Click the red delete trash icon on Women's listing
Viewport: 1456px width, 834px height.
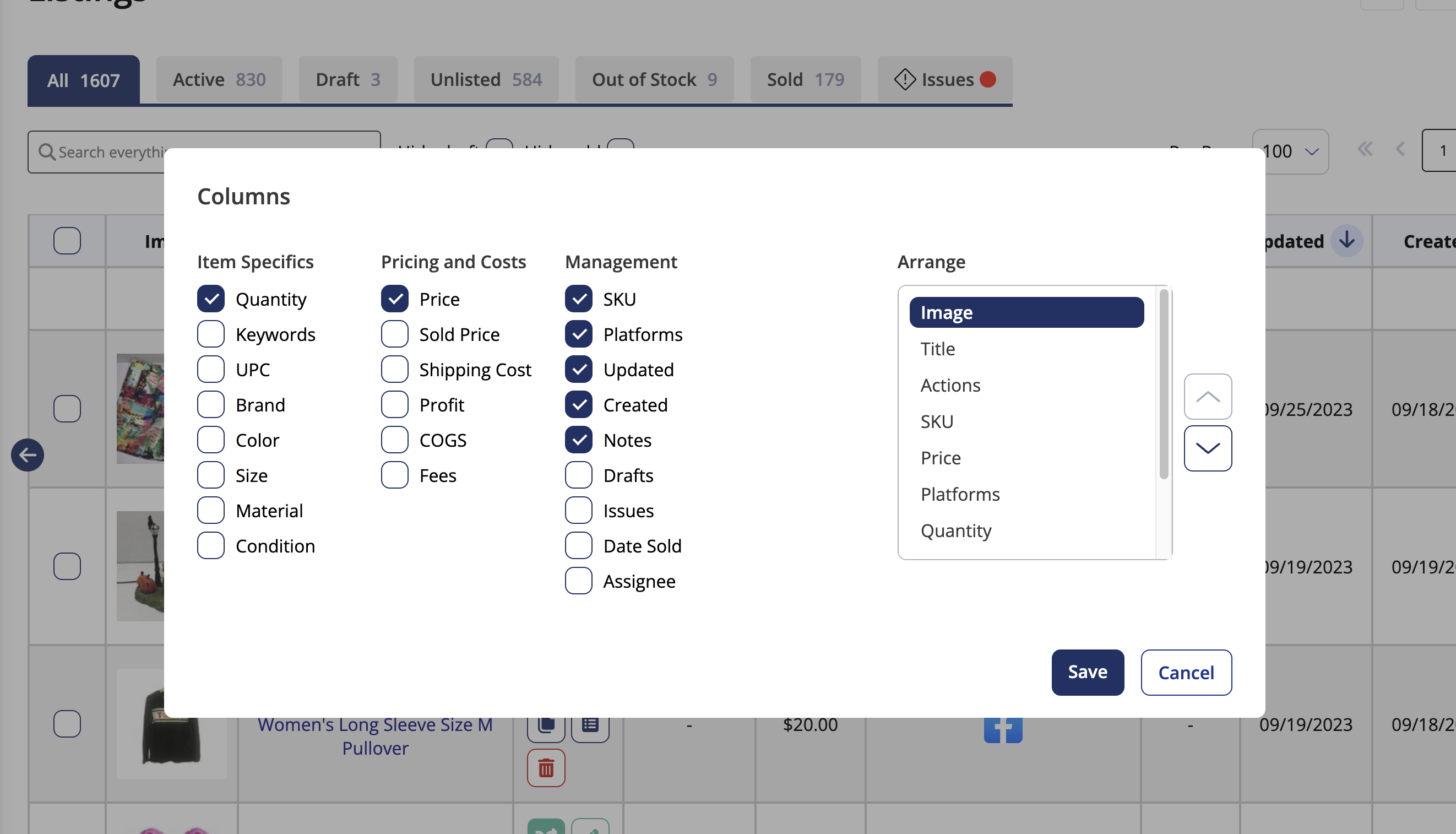[547, 768]
